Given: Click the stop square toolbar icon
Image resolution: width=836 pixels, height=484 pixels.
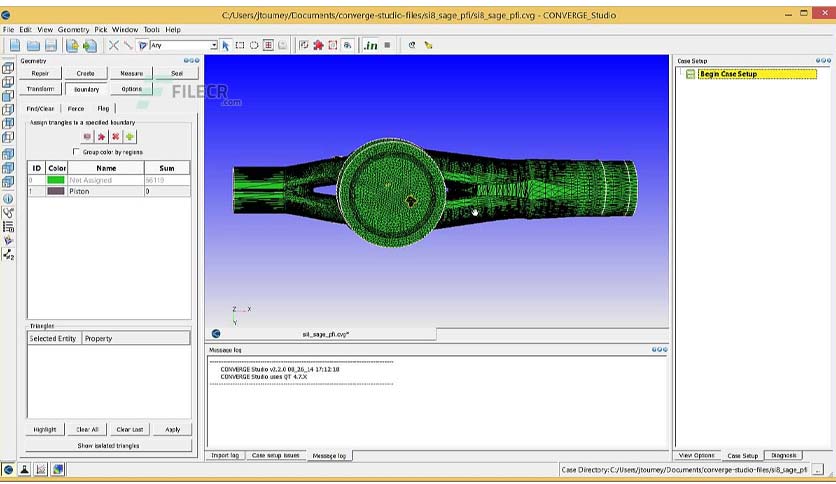Looking at the screenshot, I should tap(388, 45).
